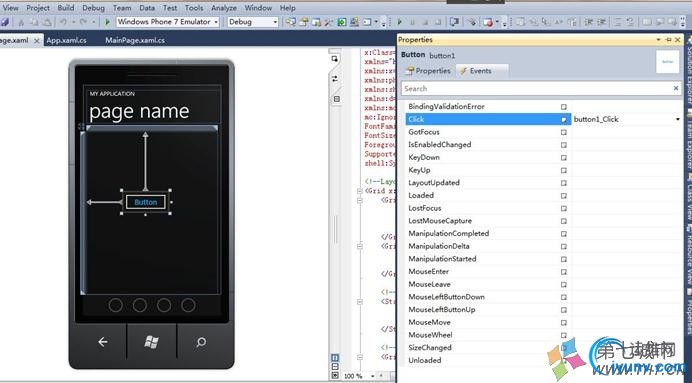
Task: Click the phone Search magnifier button
Action: (x=201, y=342)
